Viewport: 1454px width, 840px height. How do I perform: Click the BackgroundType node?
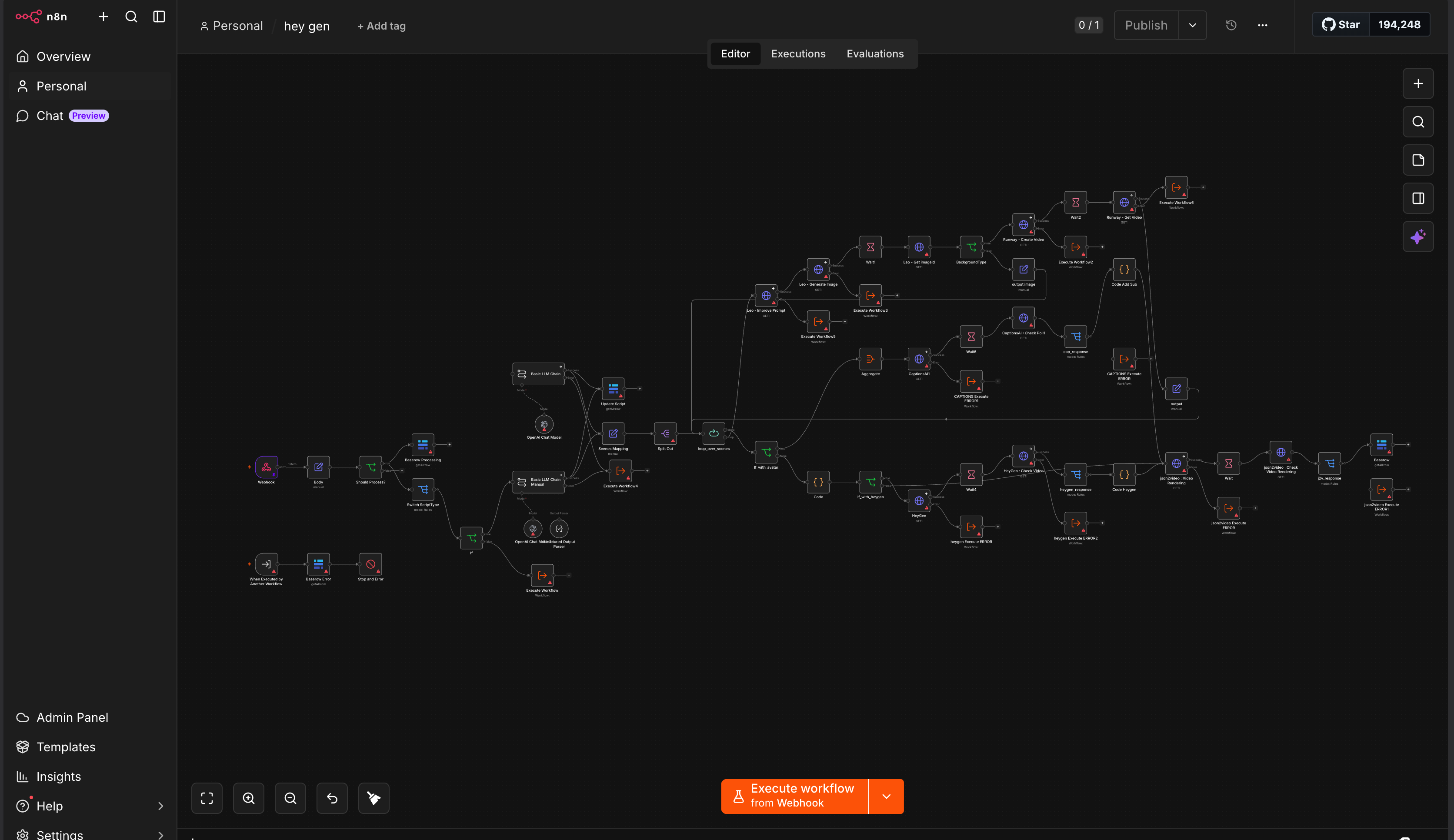(x=971, y=247)
